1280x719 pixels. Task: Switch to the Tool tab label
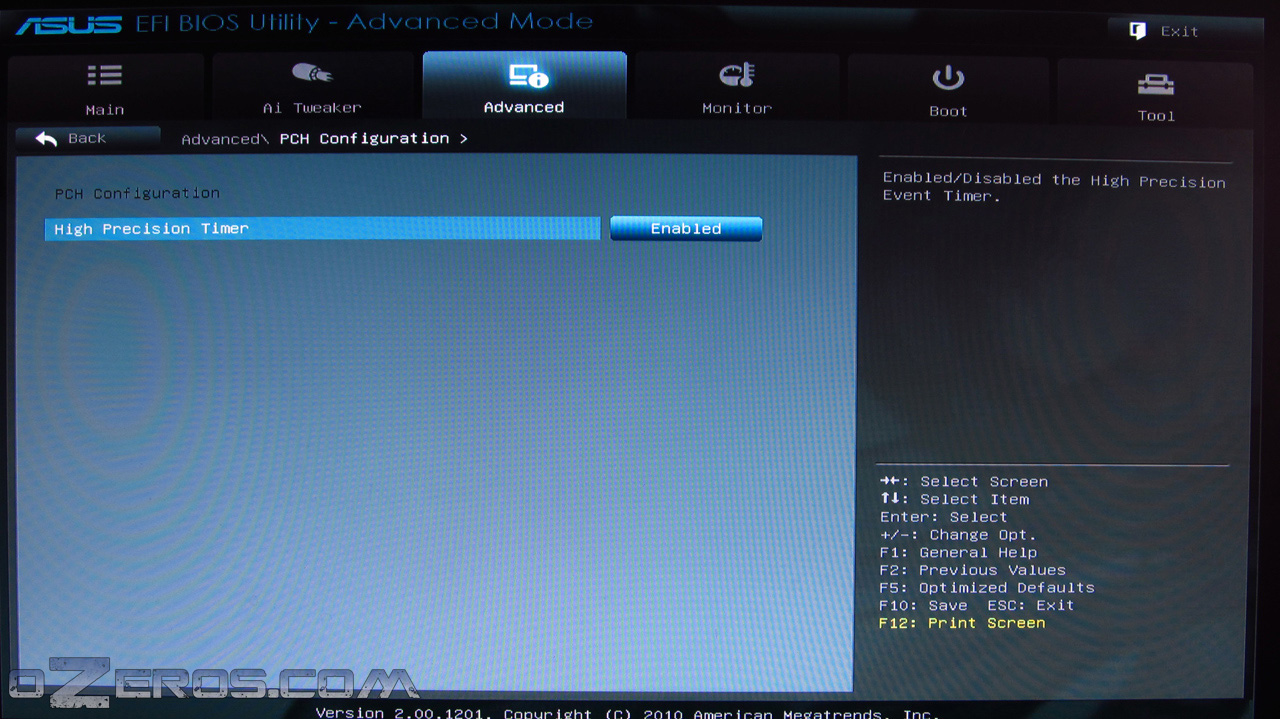click(x=1156, y=116)
